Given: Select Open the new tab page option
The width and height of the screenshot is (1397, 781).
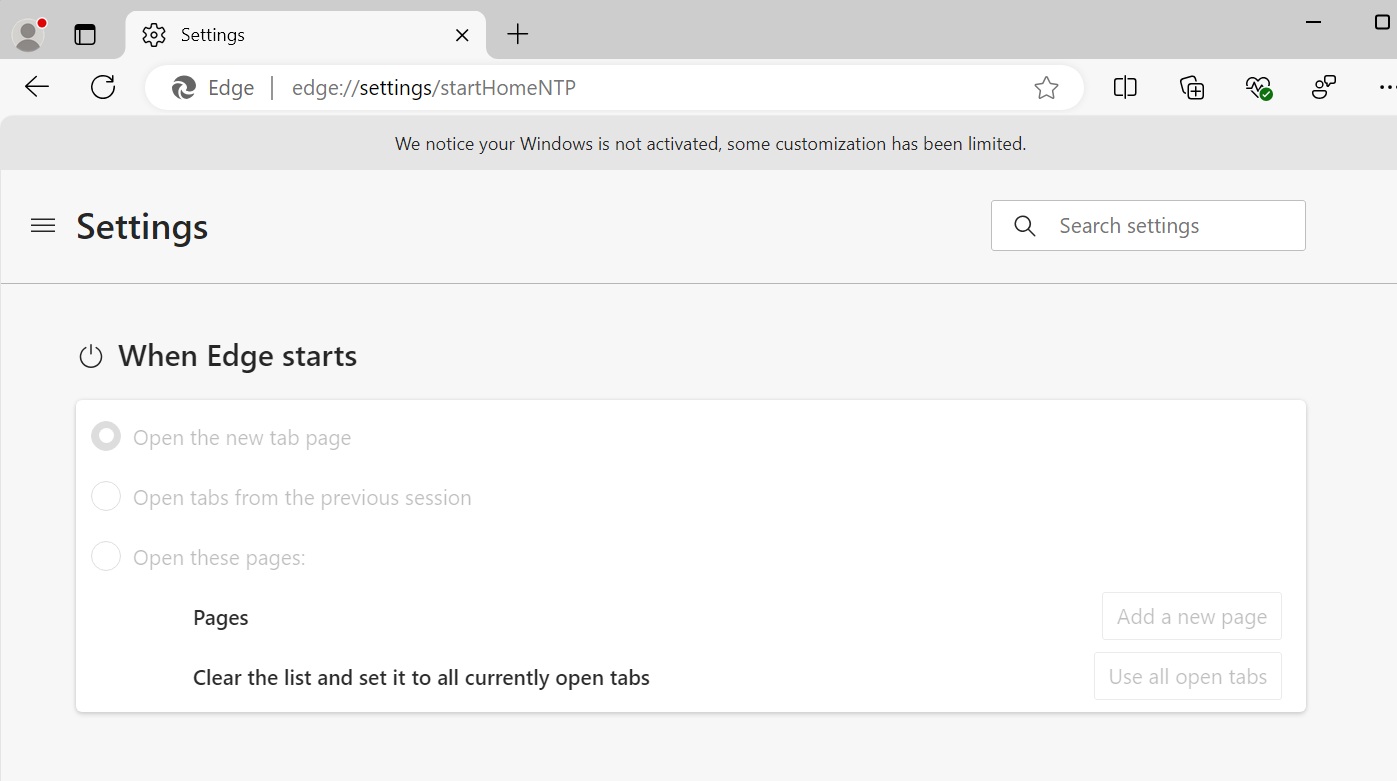Looking at the screenshot, I should 106,436.
